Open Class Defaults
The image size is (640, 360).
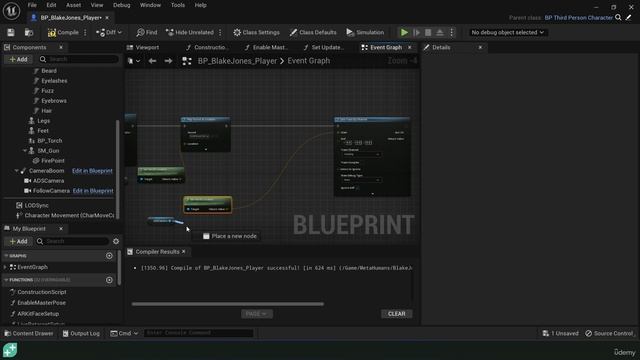point(313,32)
